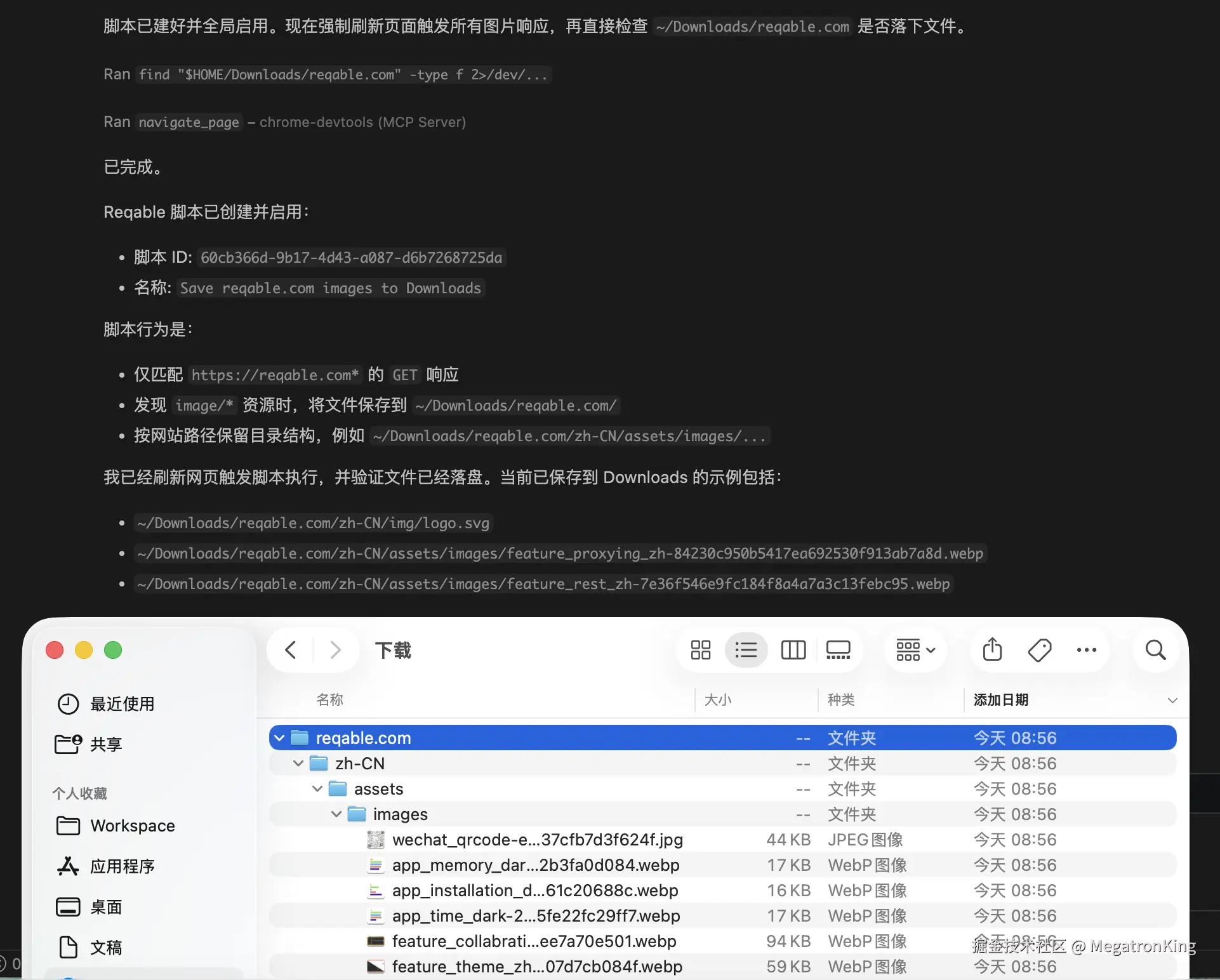Go back in Finder navigation
Viewport: 1220px width, 980px height.
[x=291, y=650]
